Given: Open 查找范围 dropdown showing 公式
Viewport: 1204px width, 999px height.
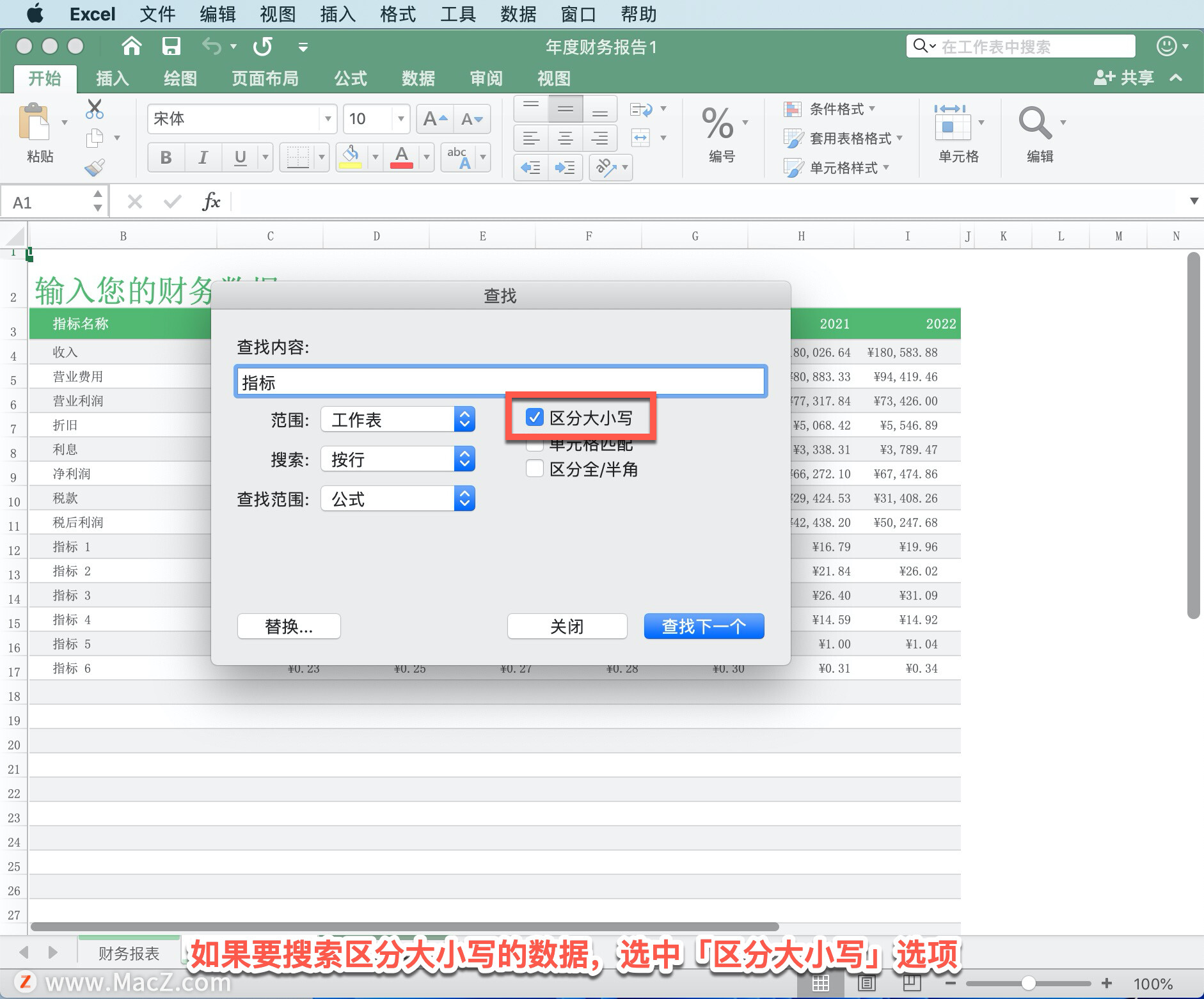Looking at the screenshot, I should tap(398, 499).
